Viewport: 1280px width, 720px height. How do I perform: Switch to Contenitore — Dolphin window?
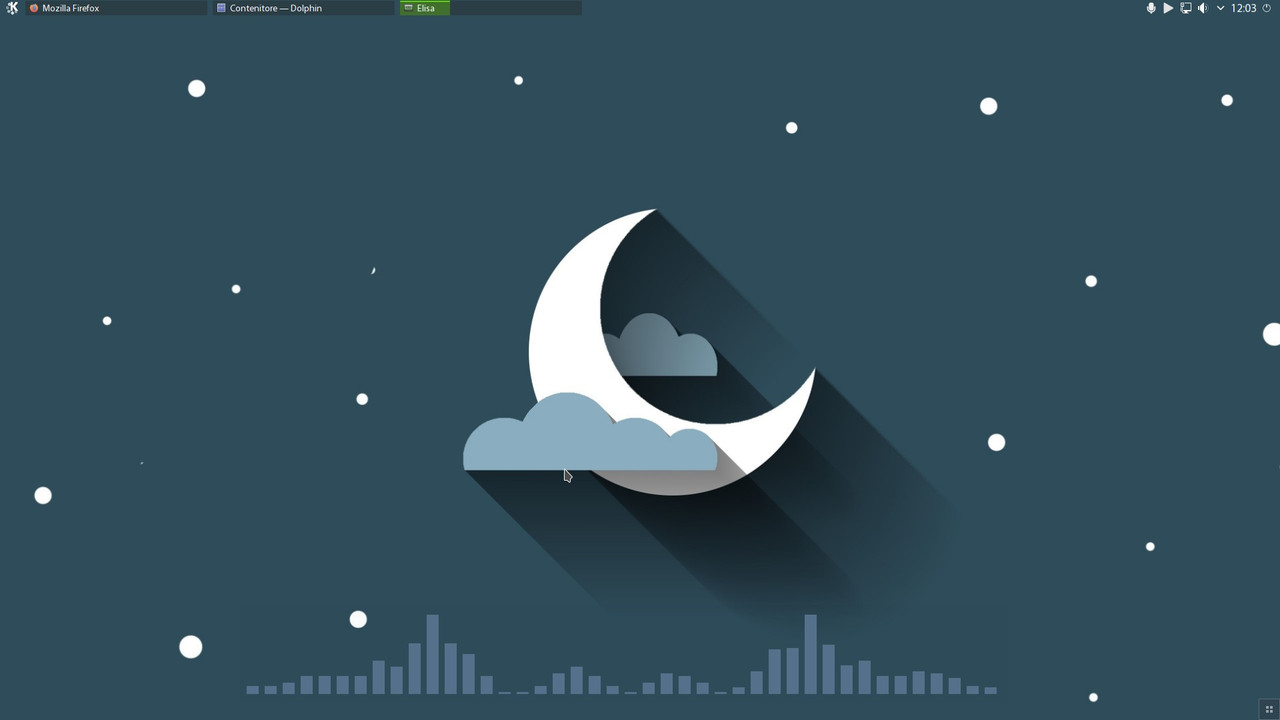click(x=303, y=8)
